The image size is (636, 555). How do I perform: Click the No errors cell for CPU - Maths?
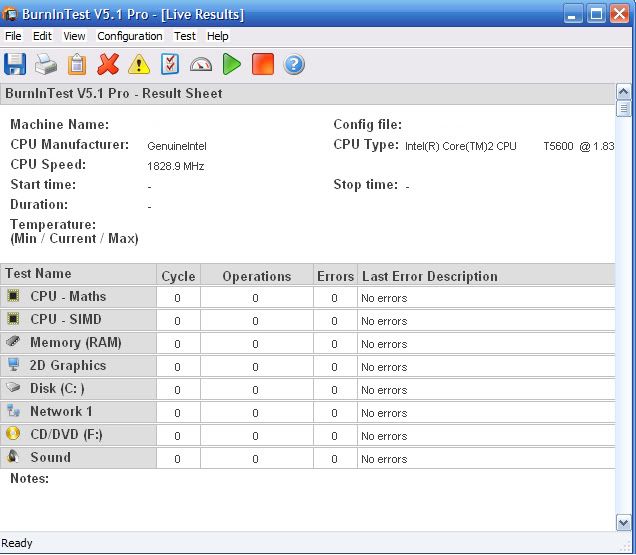tap(486, 298)
